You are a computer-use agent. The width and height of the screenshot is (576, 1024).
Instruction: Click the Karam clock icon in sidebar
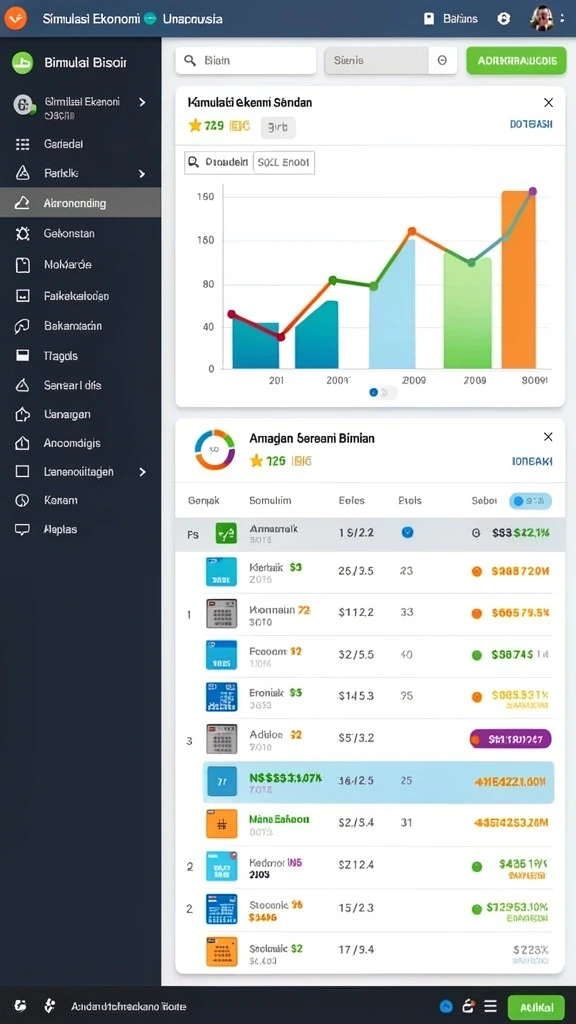22,500
